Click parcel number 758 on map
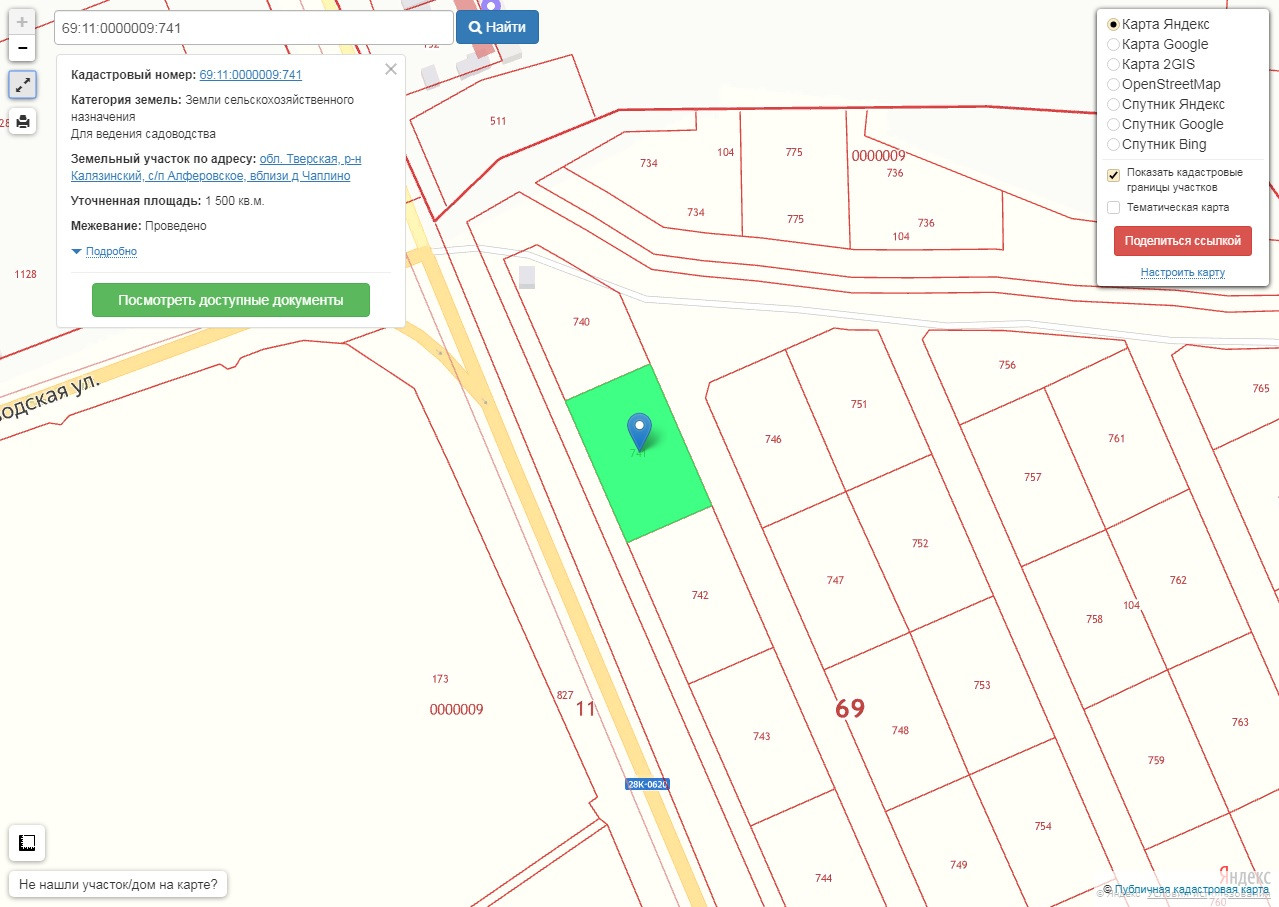This screenshot has height=907, width=1279. point(1095,619)
